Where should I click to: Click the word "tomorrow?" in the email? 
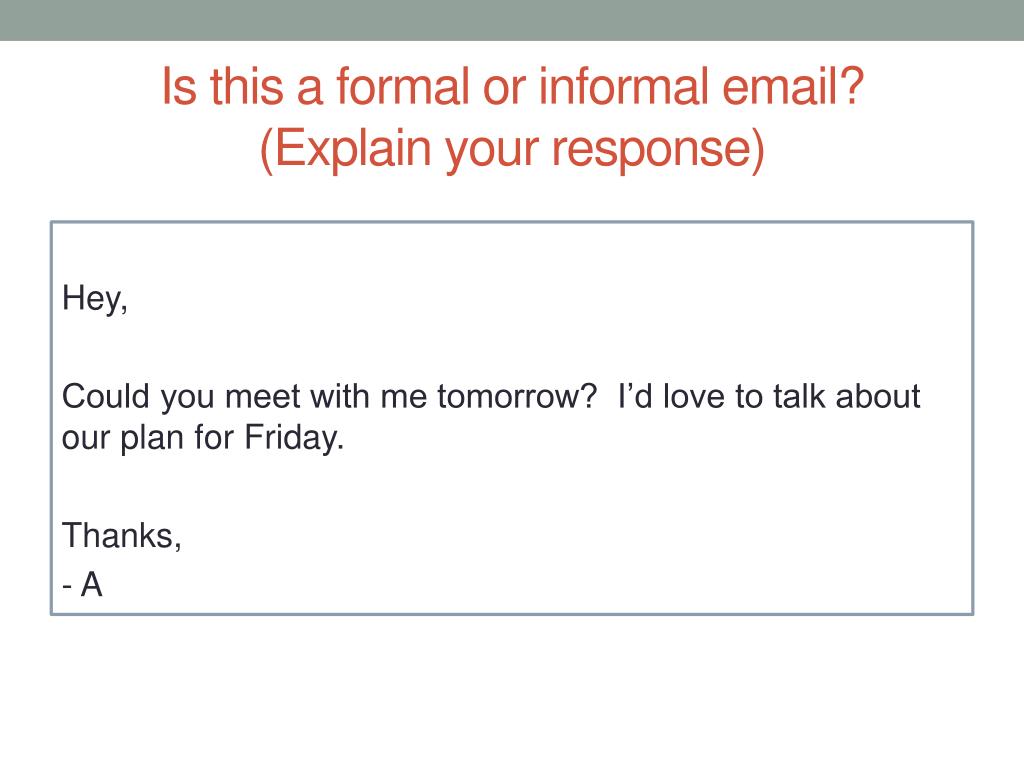coord(517,396)
